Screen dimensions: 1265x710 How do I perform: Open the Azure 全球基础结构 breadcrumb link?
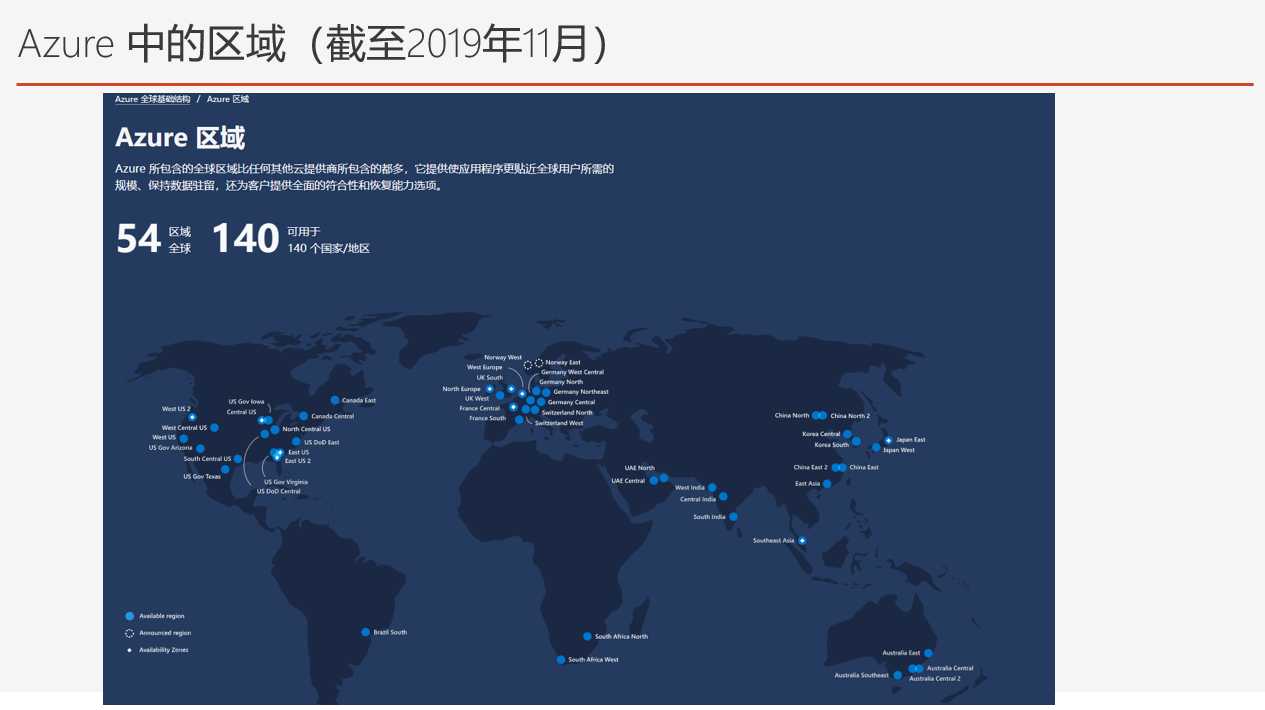[x=152, y=99]
